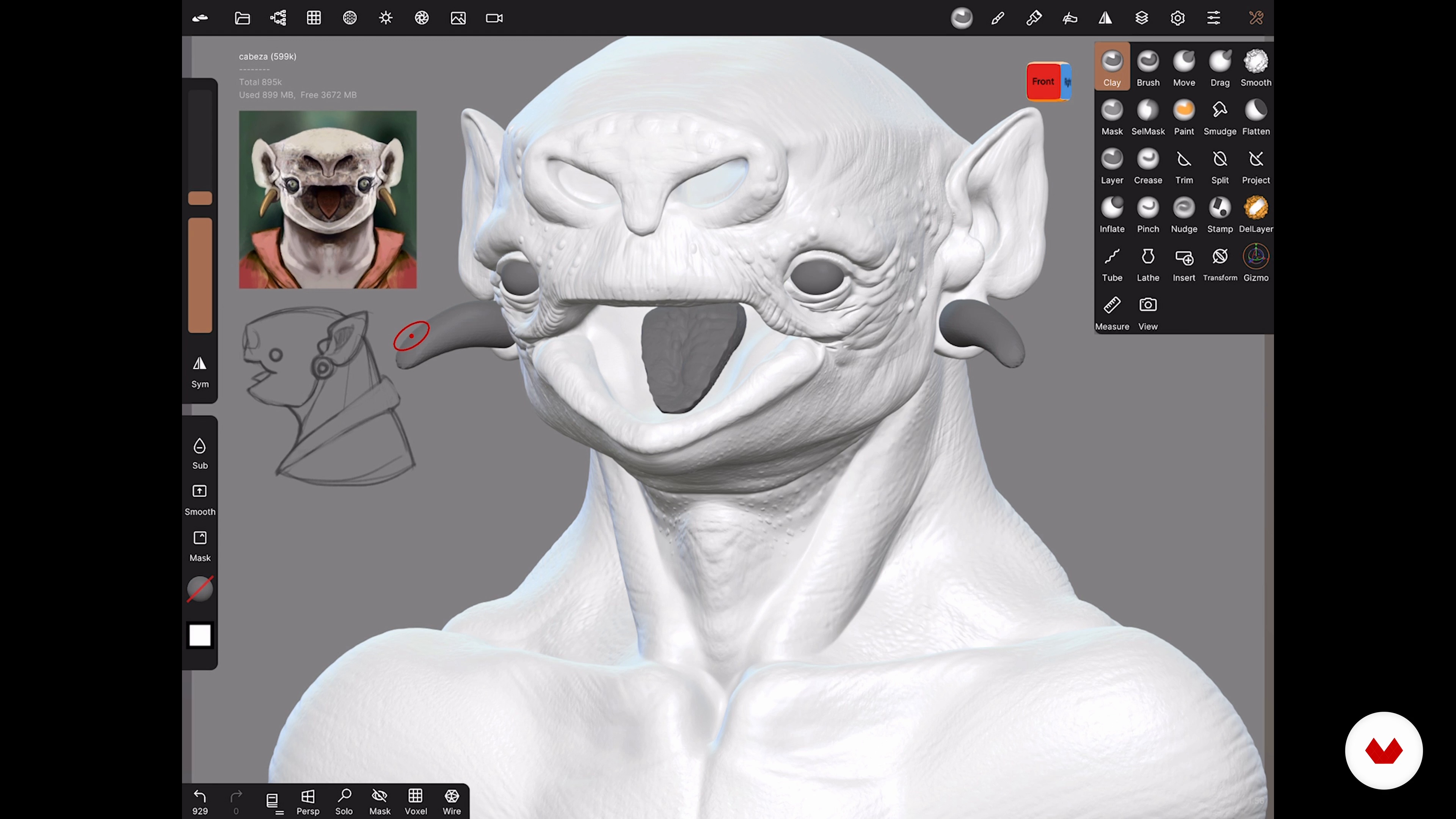Viewport: 1456px width, 819px height.
Task: Click the white color swatch
Action: point(199,635)
